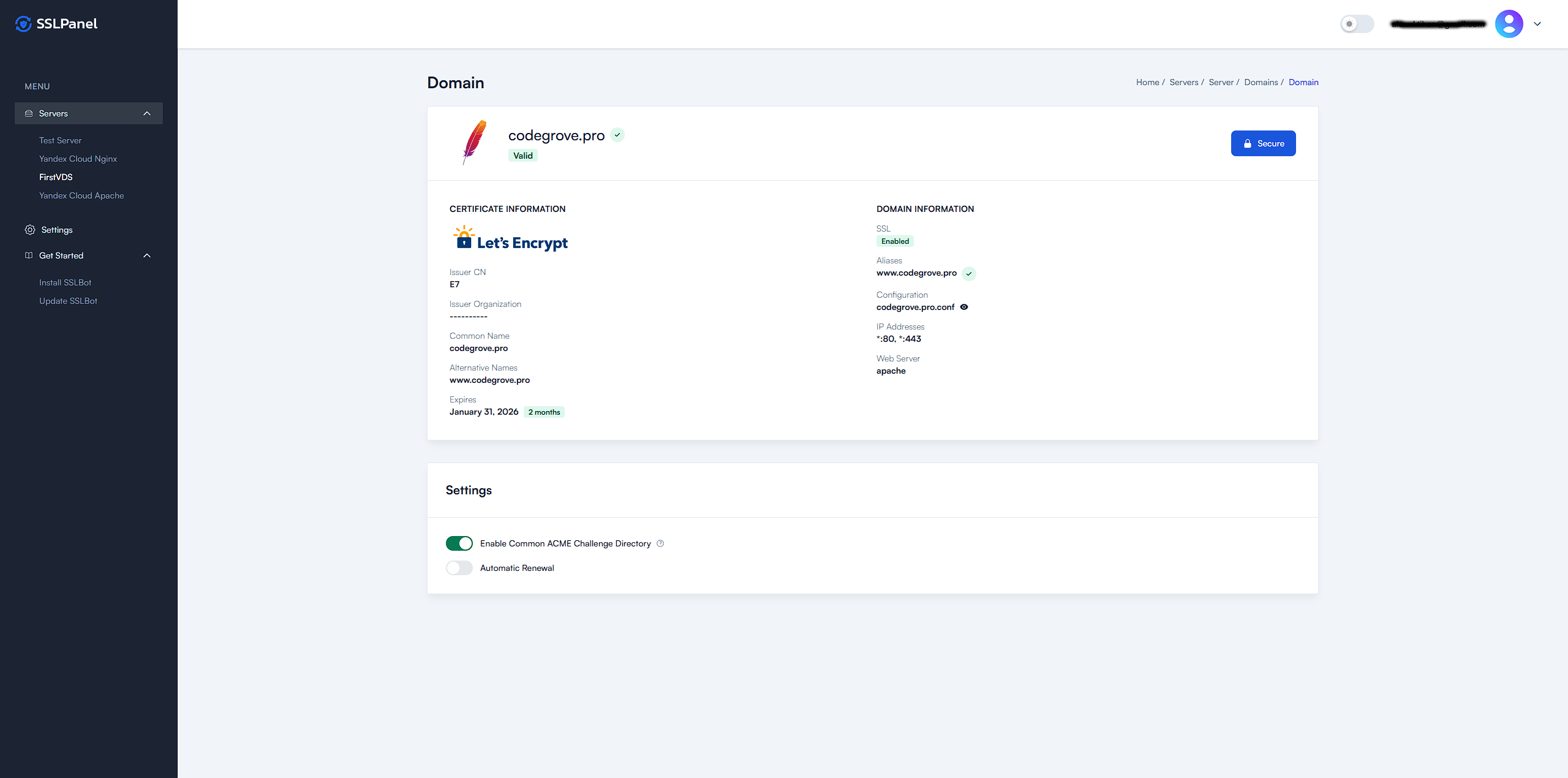Click the checkmark next to www.codegrove.pro alias
Screen dimensions: 1568x778
coord(968,274)
